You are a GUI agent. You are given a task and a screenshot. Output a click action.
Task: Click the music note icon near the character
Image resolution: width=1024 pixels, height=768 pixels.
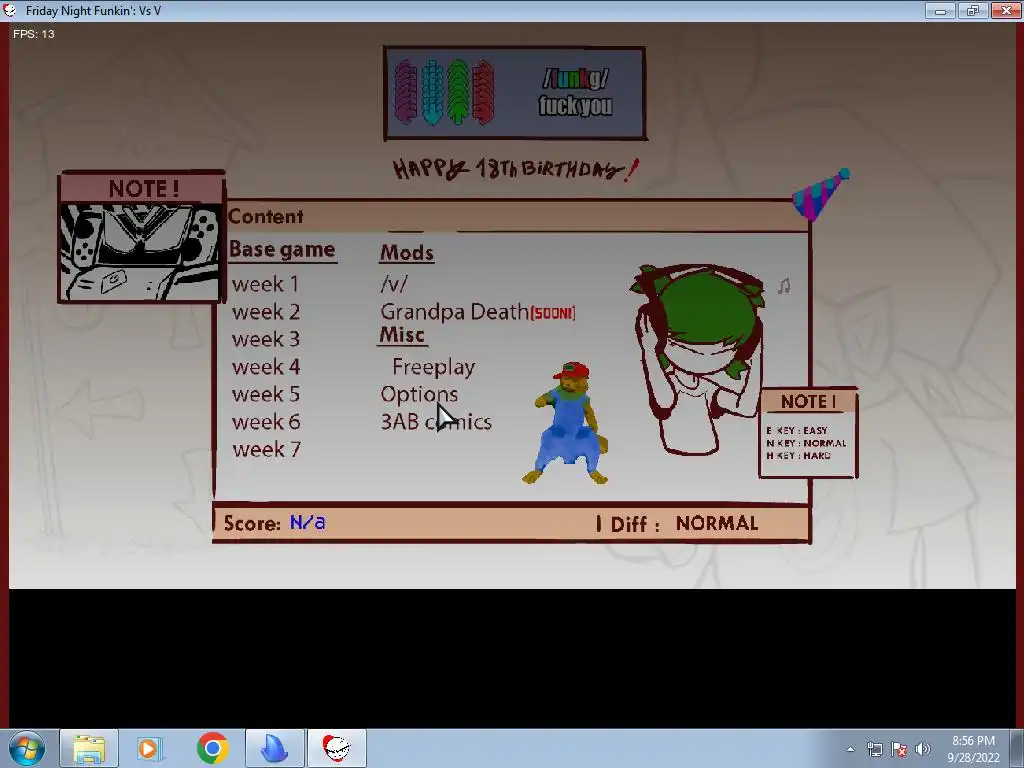pyautogui.click(x=784, y=285)
